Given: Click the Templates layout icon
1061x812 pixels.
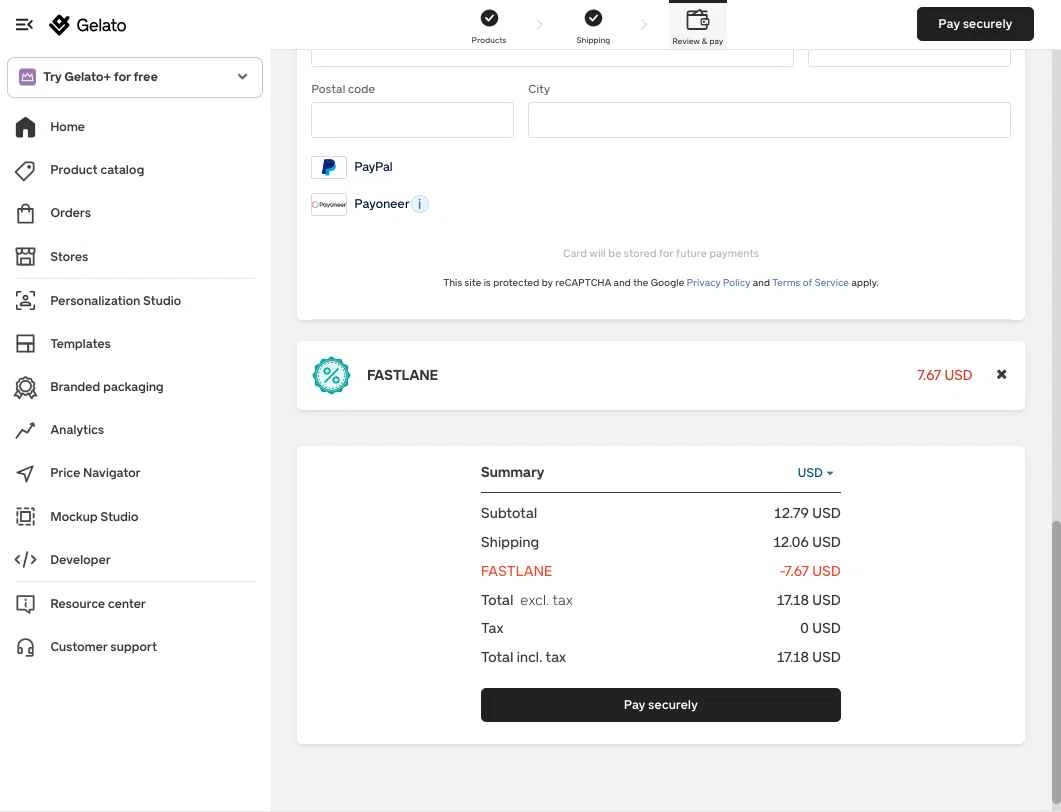Looking at the screenshot, I should click(x=25, y=344).
